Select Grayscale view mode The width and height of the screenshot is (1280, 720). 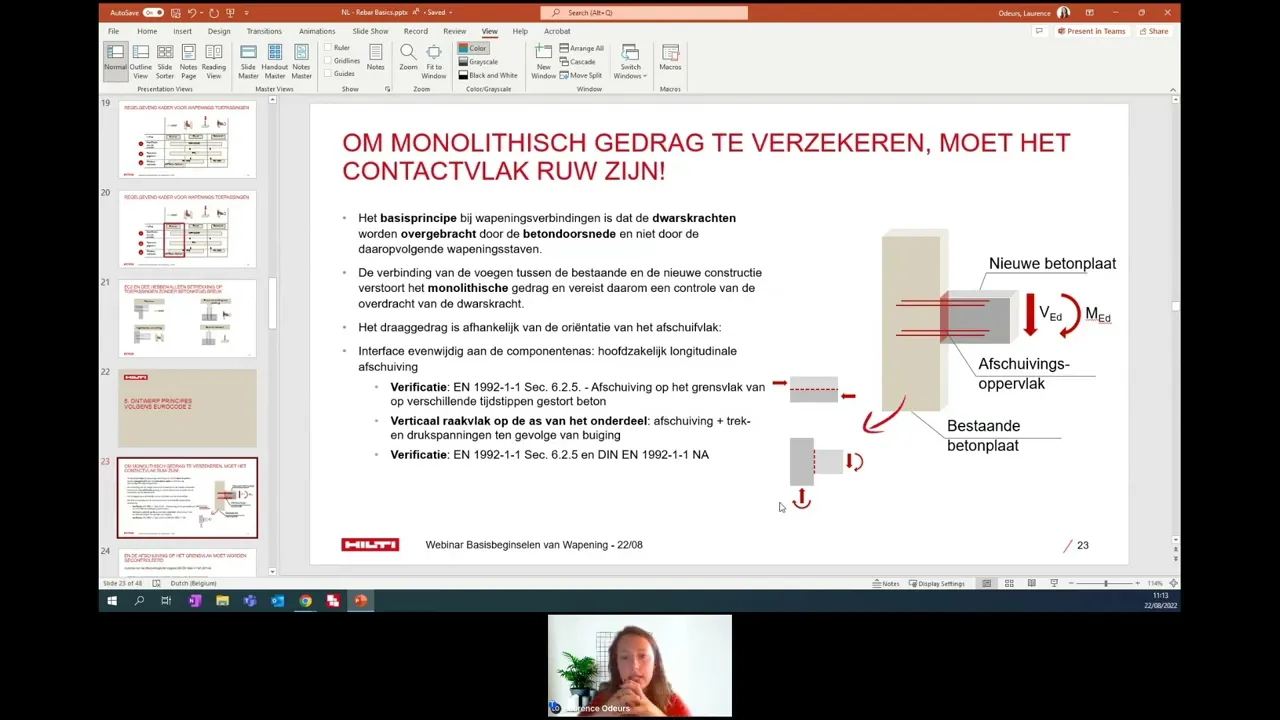pos(478,62)
